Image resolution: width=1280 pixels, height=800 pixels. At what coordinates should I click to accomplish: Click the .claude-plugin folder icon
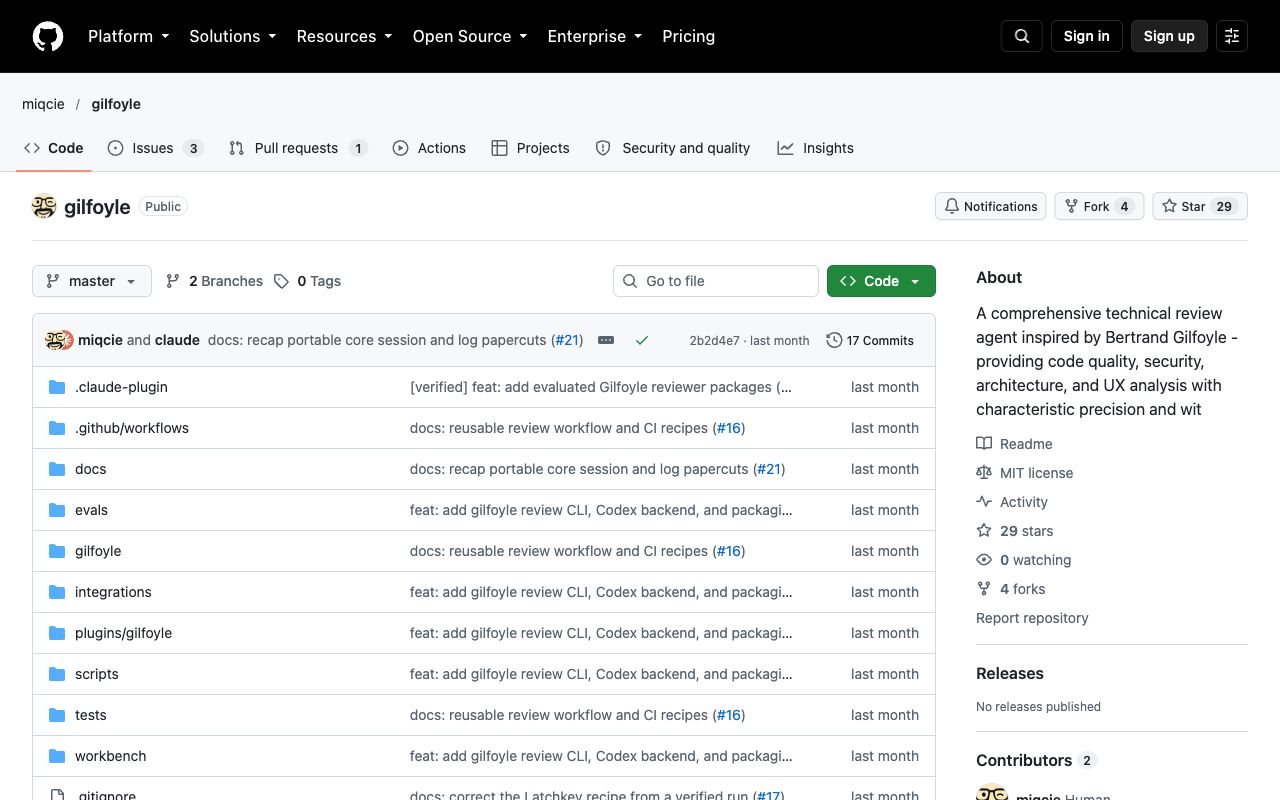point(57,387)
